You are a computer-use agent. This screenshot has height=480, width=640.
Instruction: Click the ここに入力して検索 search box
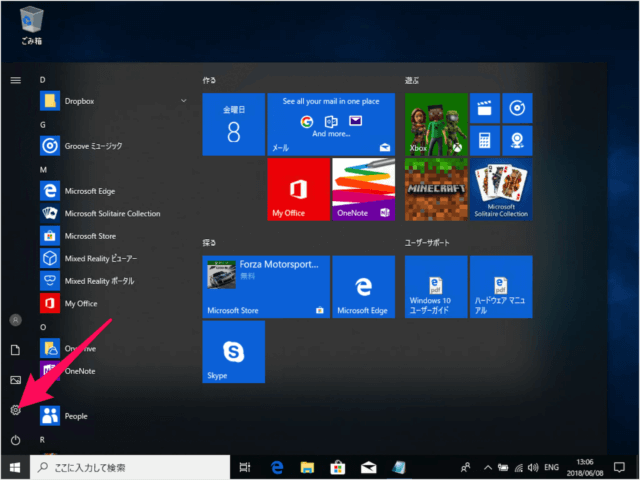130,467
